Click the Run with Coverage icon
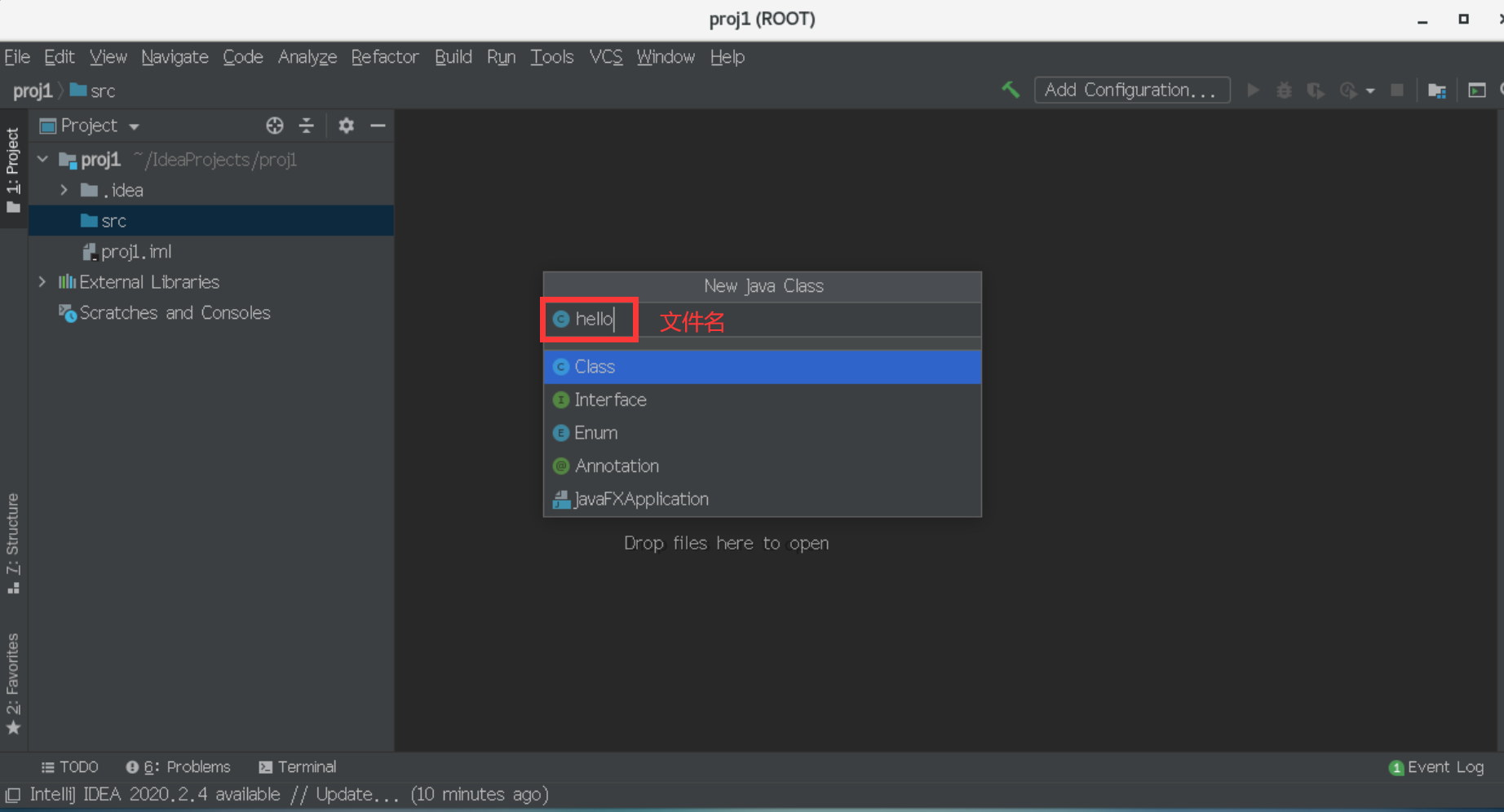 [1315, 90]
